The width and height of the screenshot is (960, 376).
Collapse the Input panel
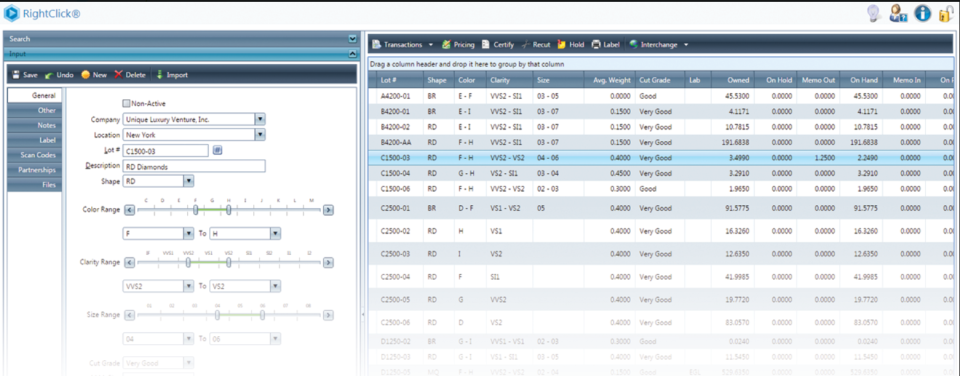click(352, 54)
